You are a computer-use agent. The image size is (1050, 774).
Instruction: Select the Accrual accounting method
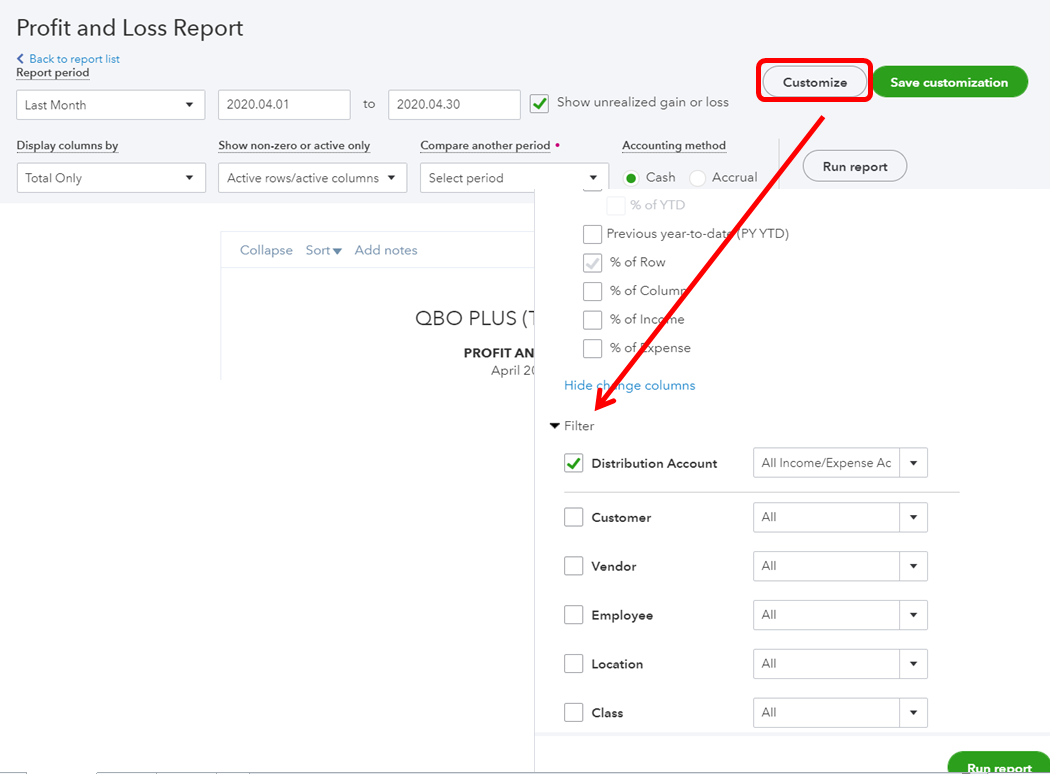[698, 178]
